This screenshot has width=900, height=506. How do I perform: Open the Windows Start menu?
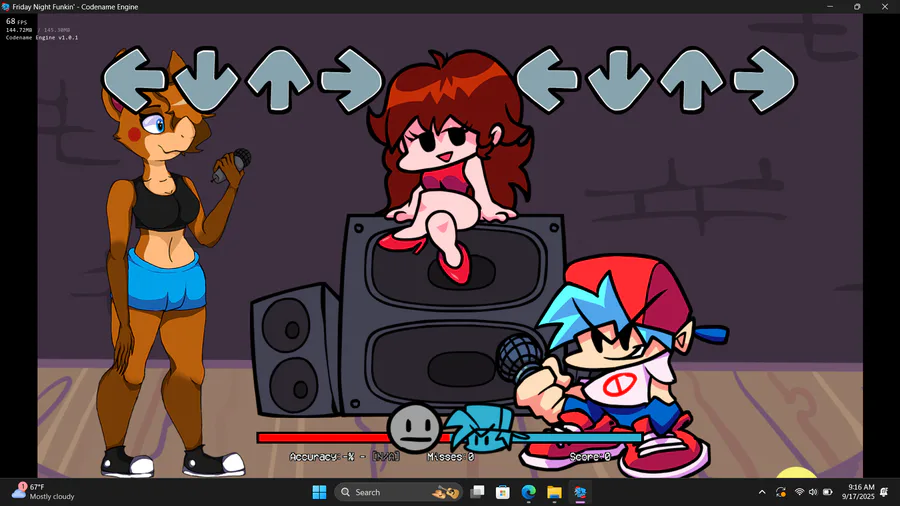(x=320, y=492)
